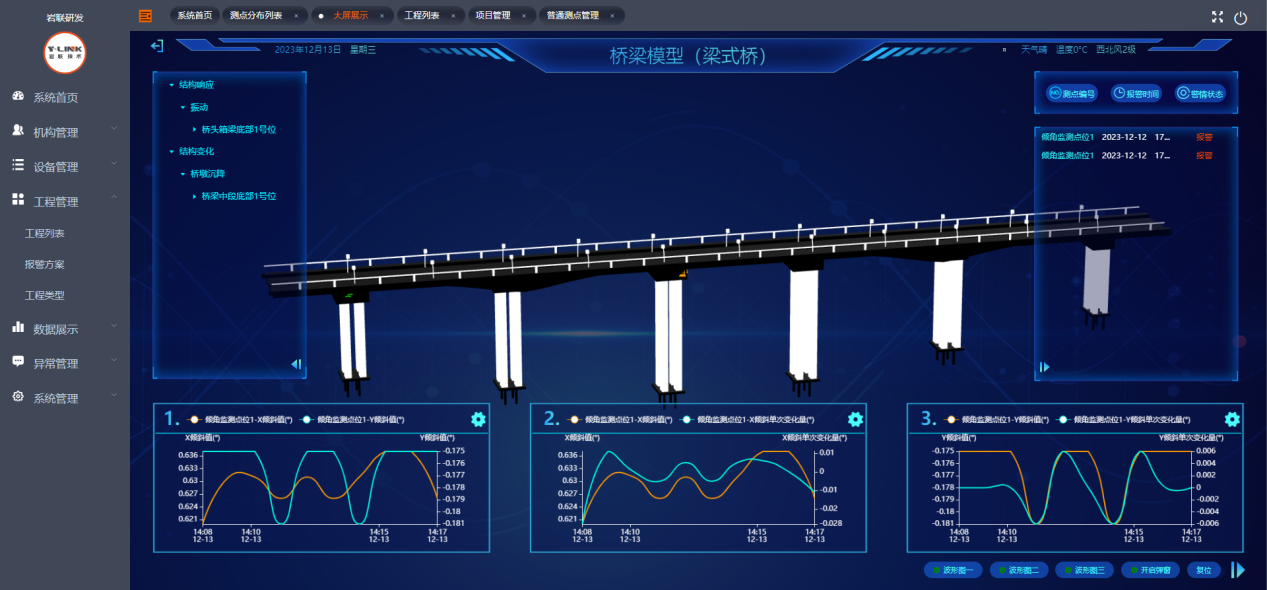
Task: Click the exit icon beside the date
Action: 157,46
